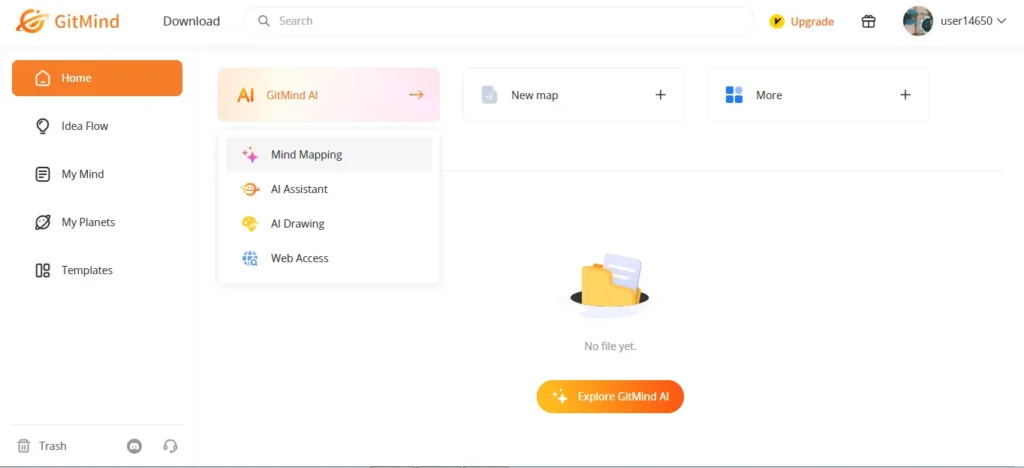This screenshot has width=1024, height=468.
Task: Click the Home house icon
Action: click(x=42, y=78)
